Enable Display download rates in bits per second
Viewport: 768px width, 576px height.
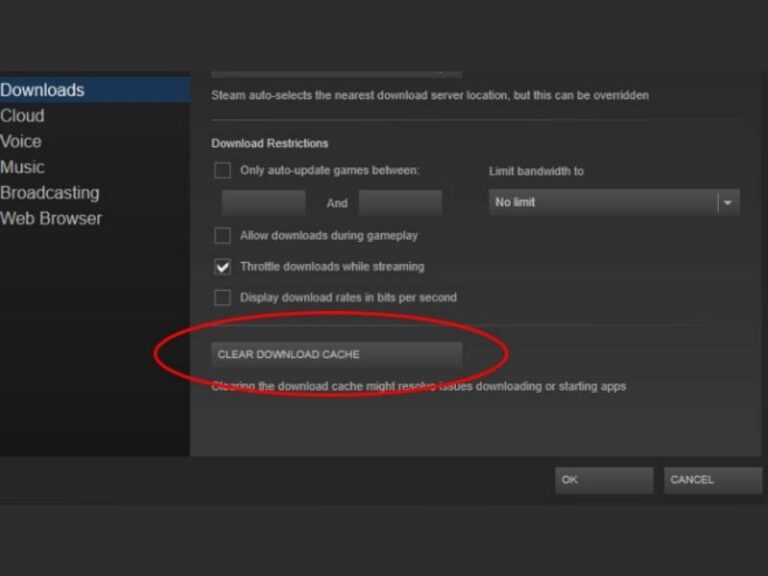pos(222,298)
